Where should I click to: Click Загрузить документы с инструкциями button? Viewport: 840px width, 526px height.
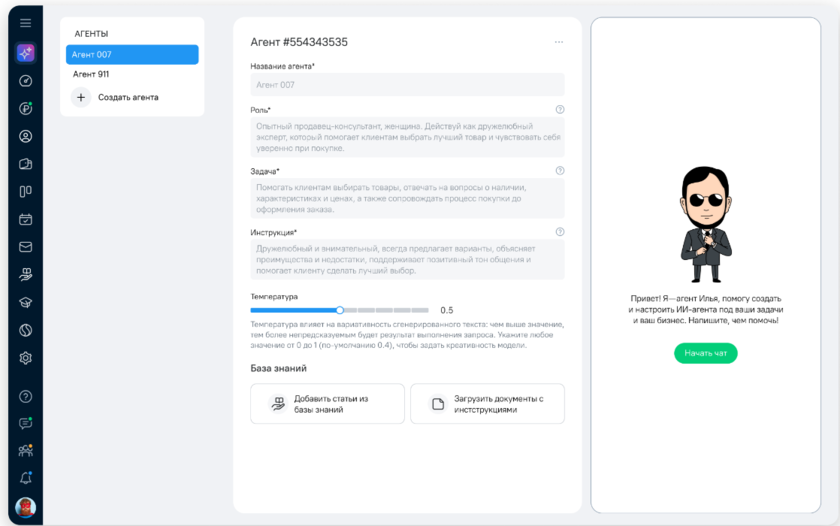tap(487, 404)
